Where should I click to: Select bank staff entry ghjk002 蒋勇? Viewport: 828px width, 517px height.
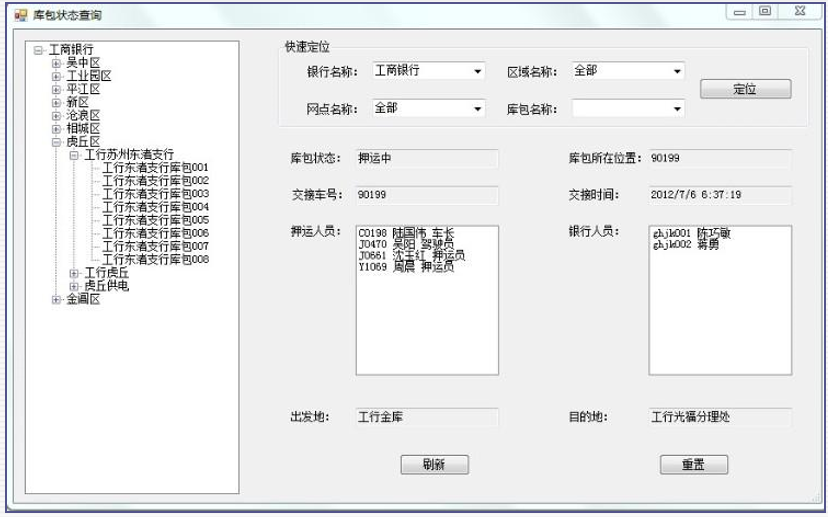(685, 245)
